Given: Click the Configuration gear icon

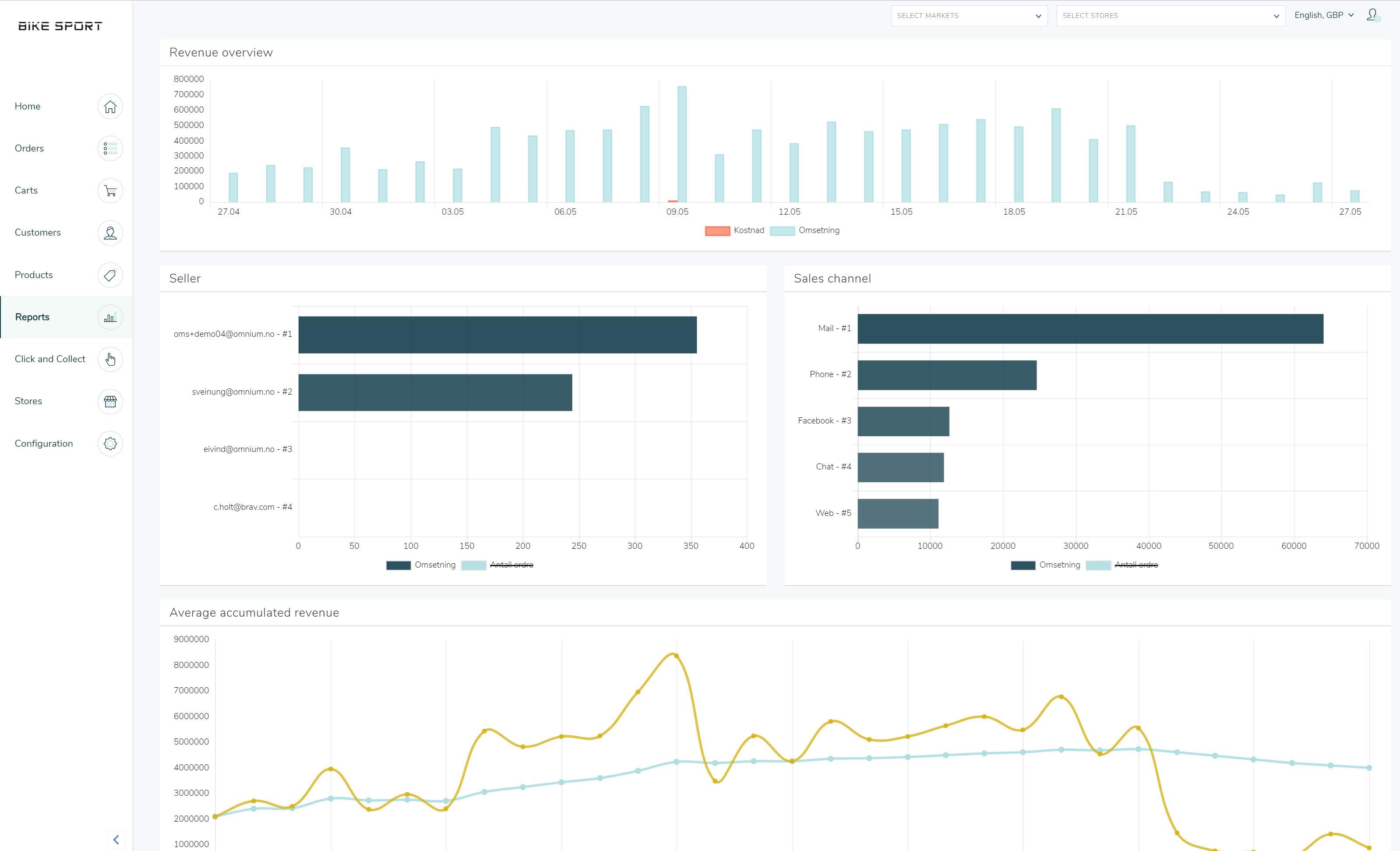Looking at the screenshot, I should pos(109,443).
